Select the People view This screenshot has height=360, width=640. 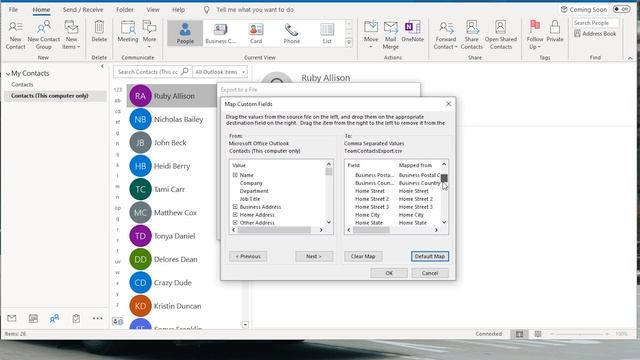(185, 33)
